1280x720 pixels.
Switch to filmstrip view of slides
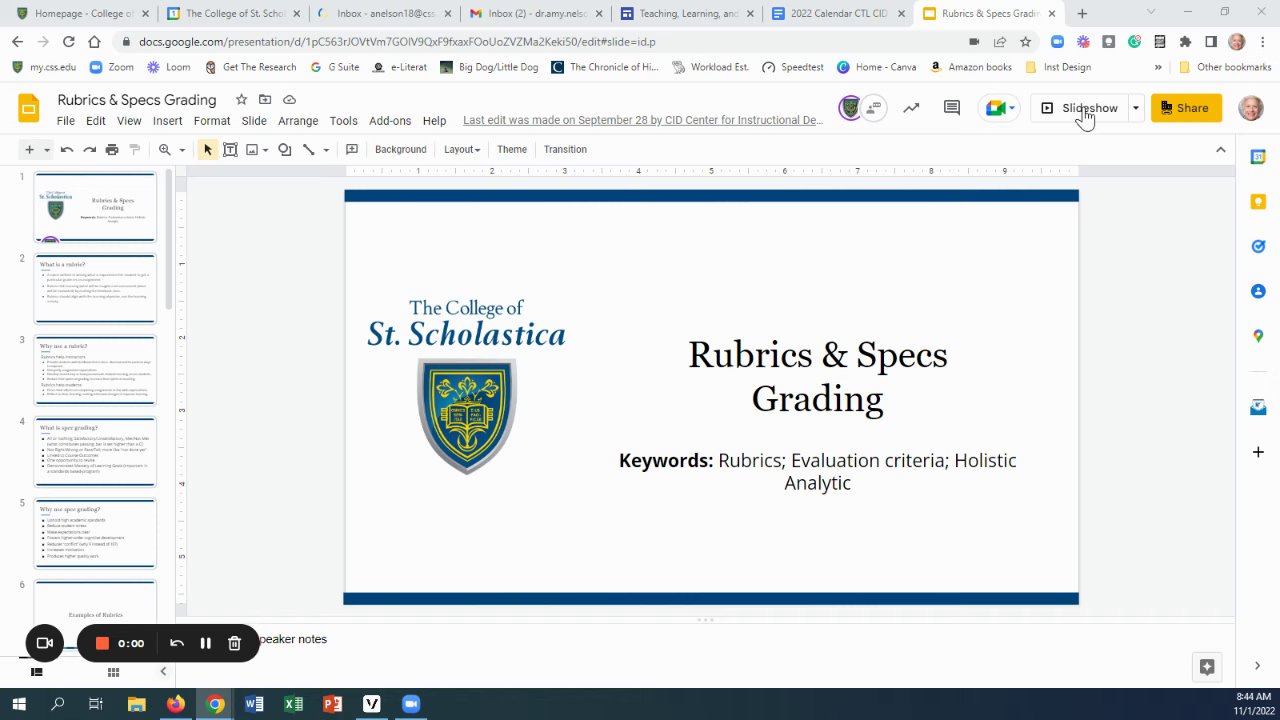tap(37, 672)
